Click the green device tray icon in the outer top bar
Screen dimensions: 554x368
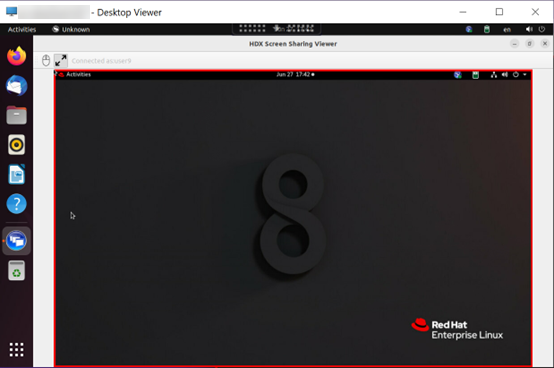[487, 29]
